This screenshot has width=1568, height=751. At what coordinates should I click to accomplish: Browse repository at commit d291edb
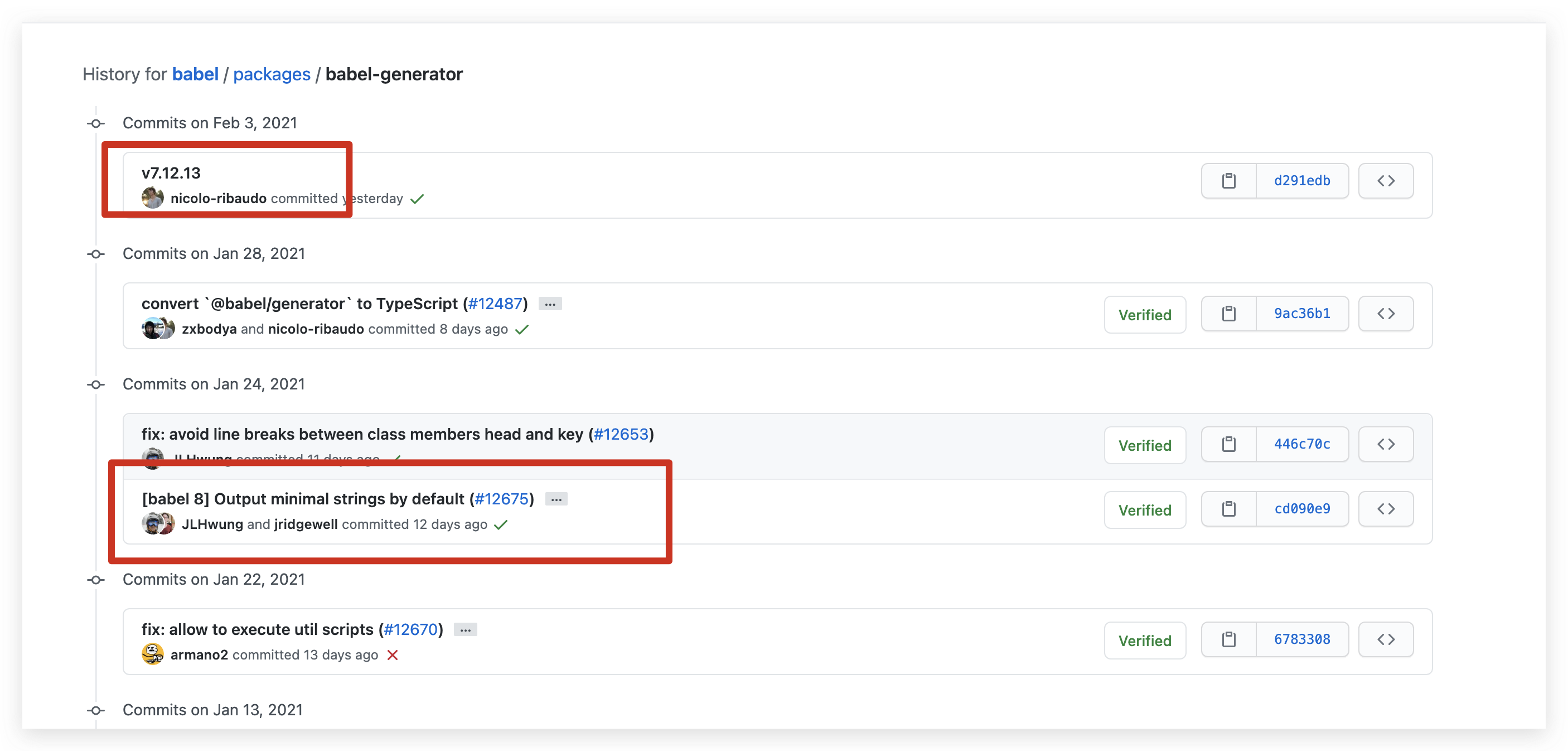coord(1386,180)
